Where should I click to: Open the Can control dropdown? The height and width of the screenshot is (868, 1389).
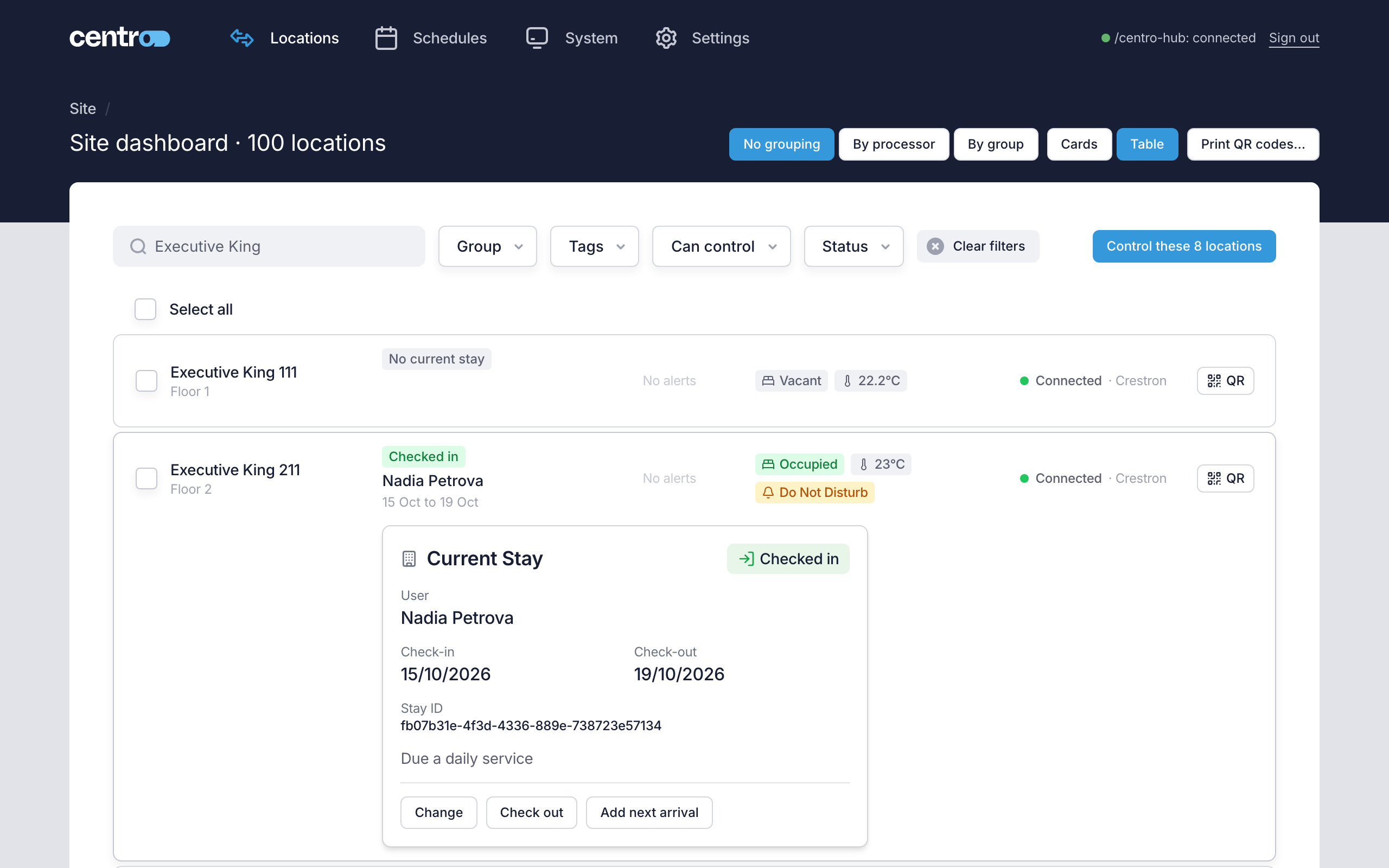coord(721,246)
